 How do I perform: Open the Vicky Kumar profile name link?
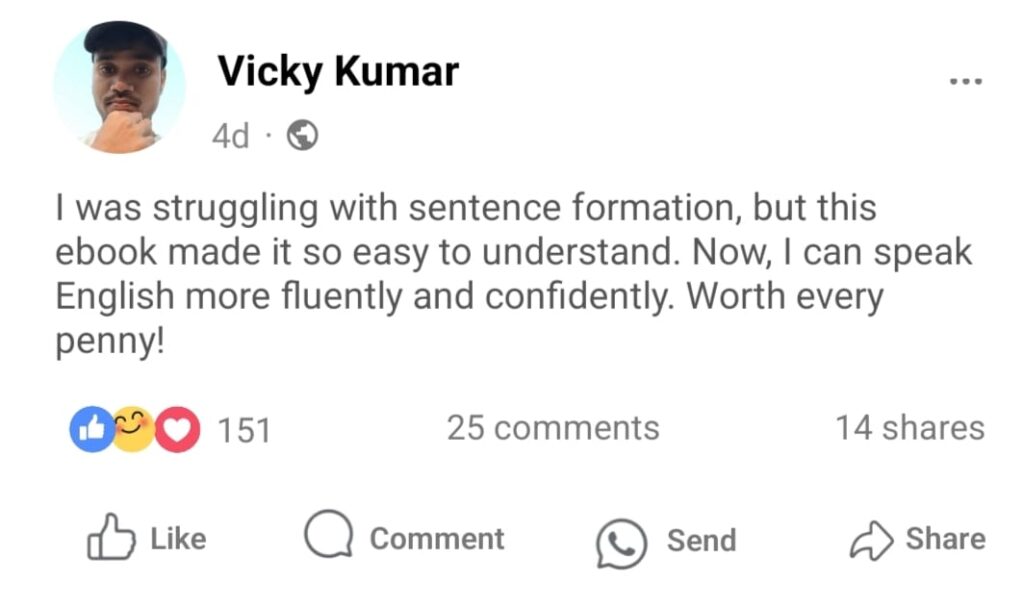tap(338, 72)
